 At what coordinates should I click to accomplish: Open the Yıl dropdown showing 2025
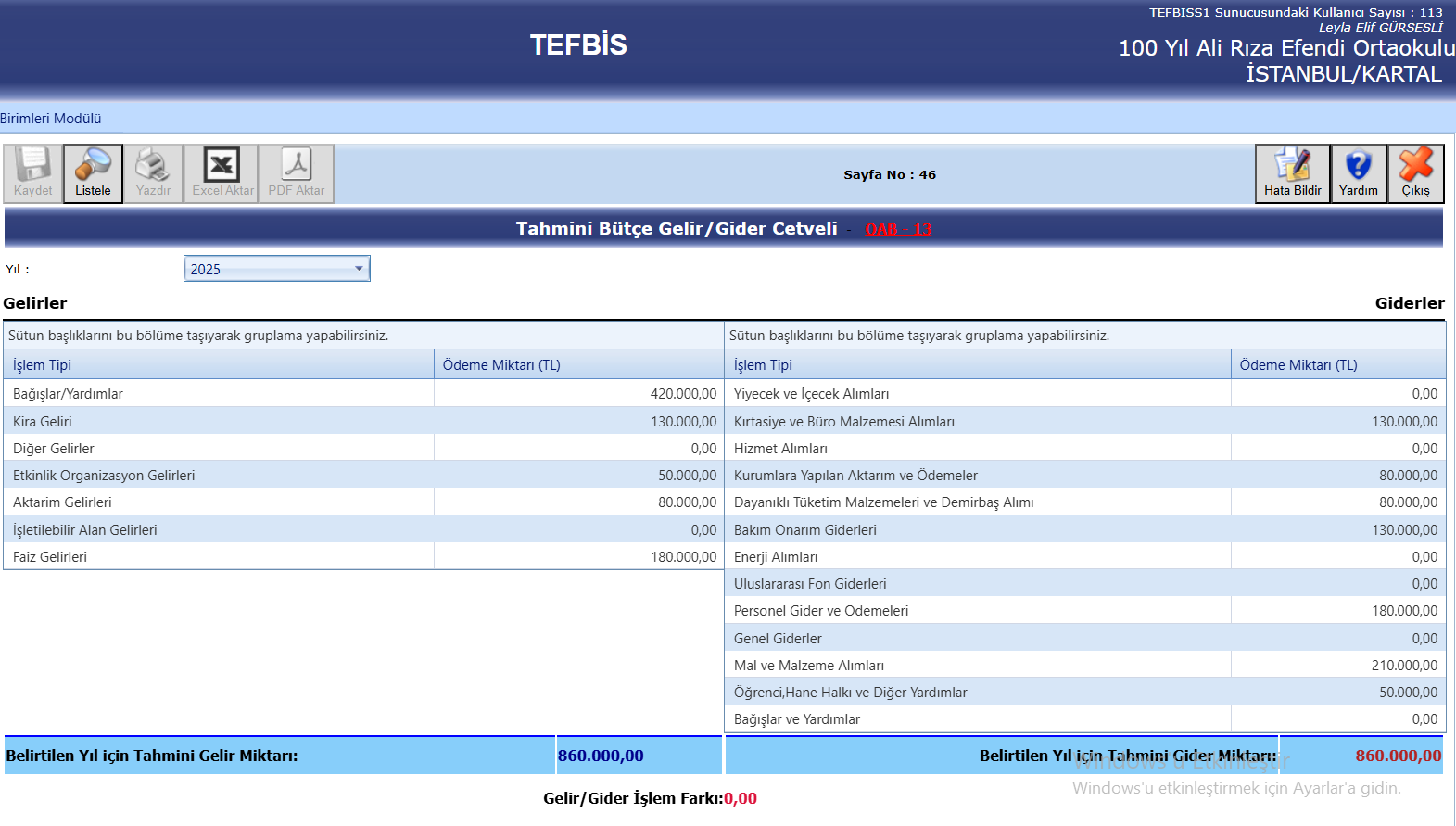[269, 269]
